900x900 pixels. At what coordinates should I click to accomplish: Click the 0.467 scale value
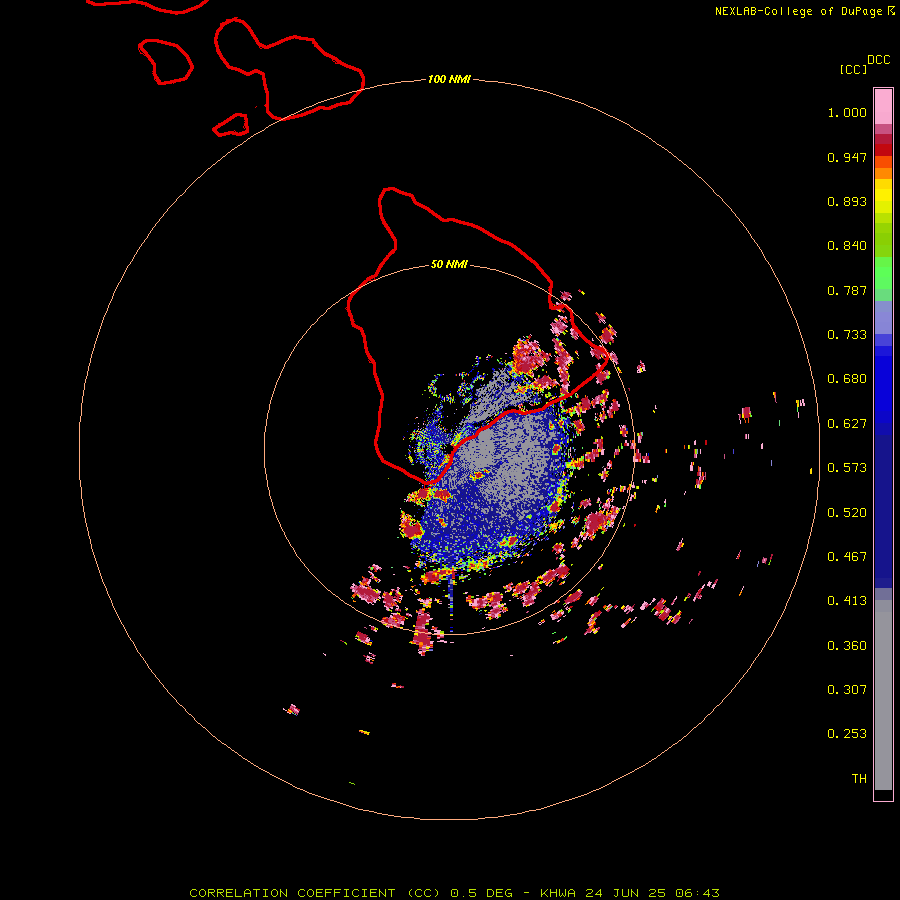[847, 557]
